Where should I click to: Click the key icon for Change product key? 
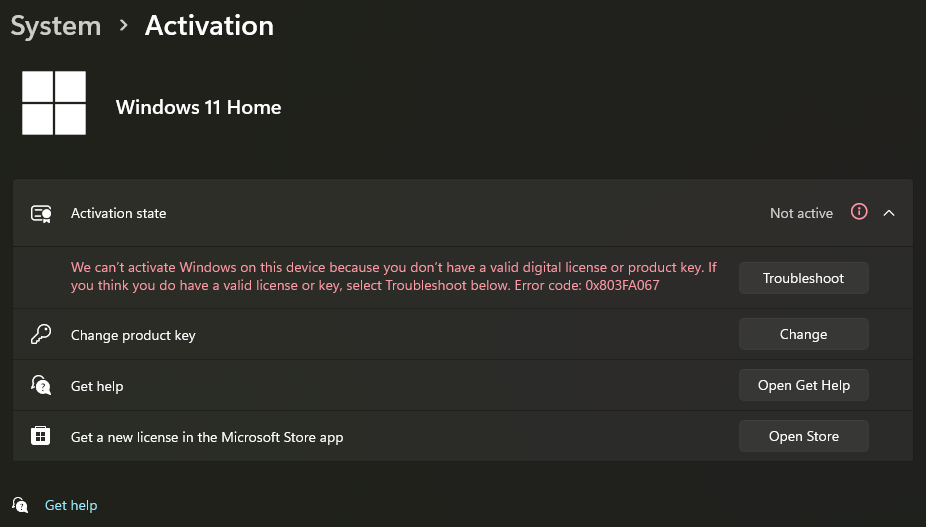point(41,334)
